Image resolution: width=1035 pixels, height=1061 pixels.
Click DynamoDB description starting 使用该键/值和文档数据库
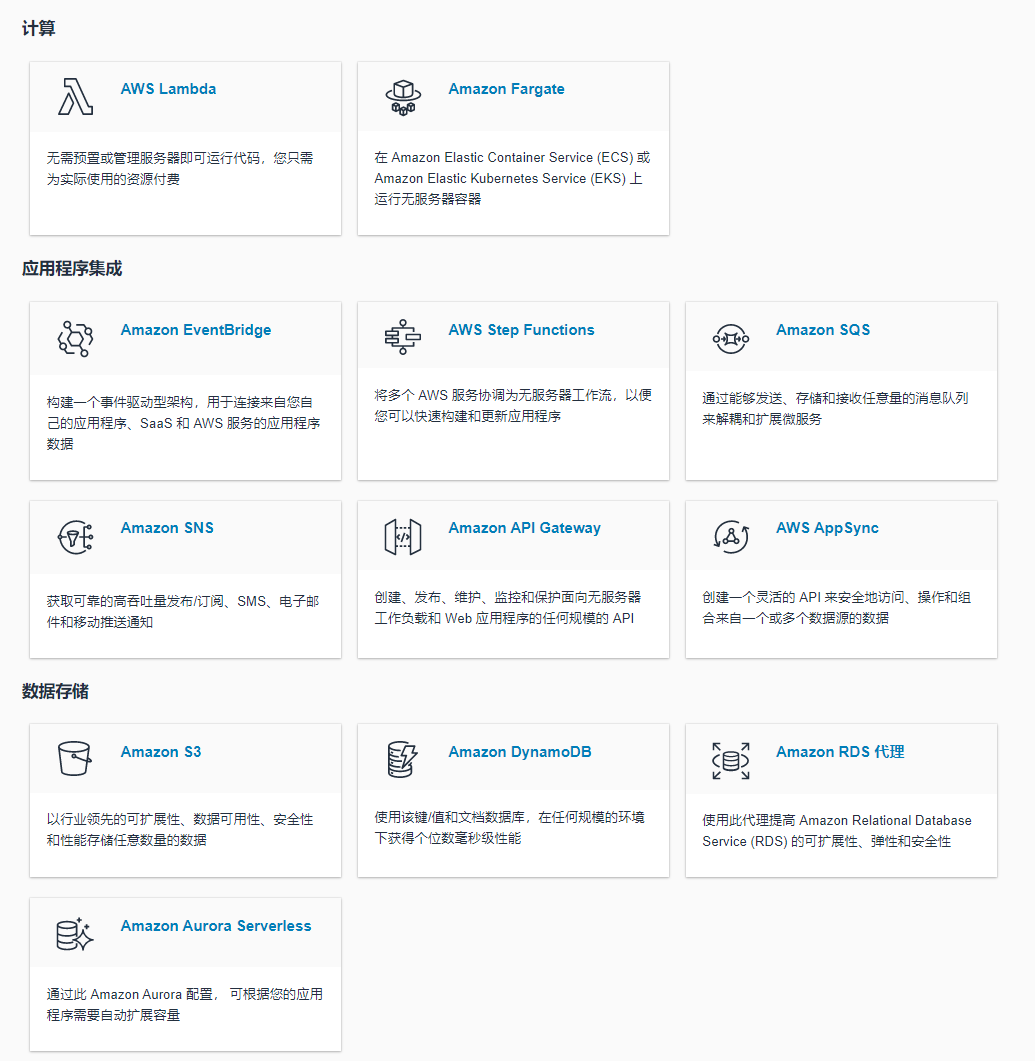click(509, 828)
